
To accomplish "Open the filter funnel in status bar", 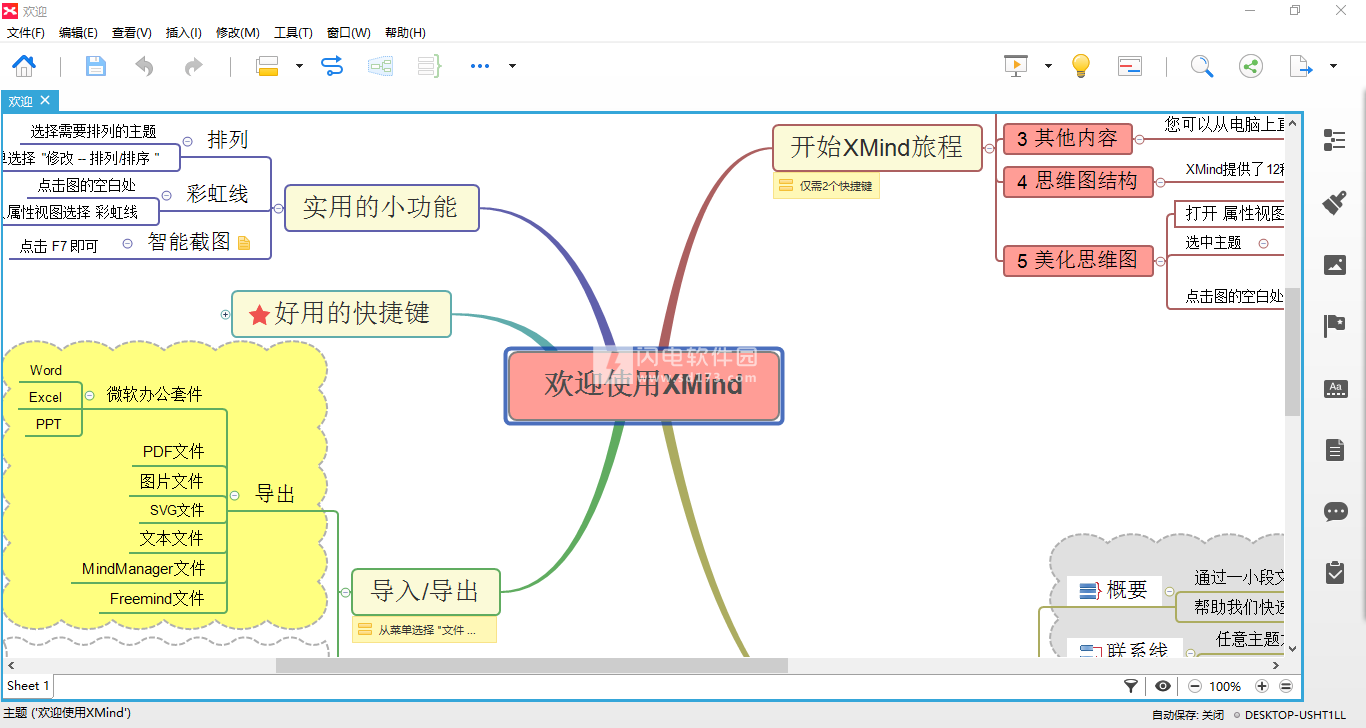I will (x=1131, y=686).
